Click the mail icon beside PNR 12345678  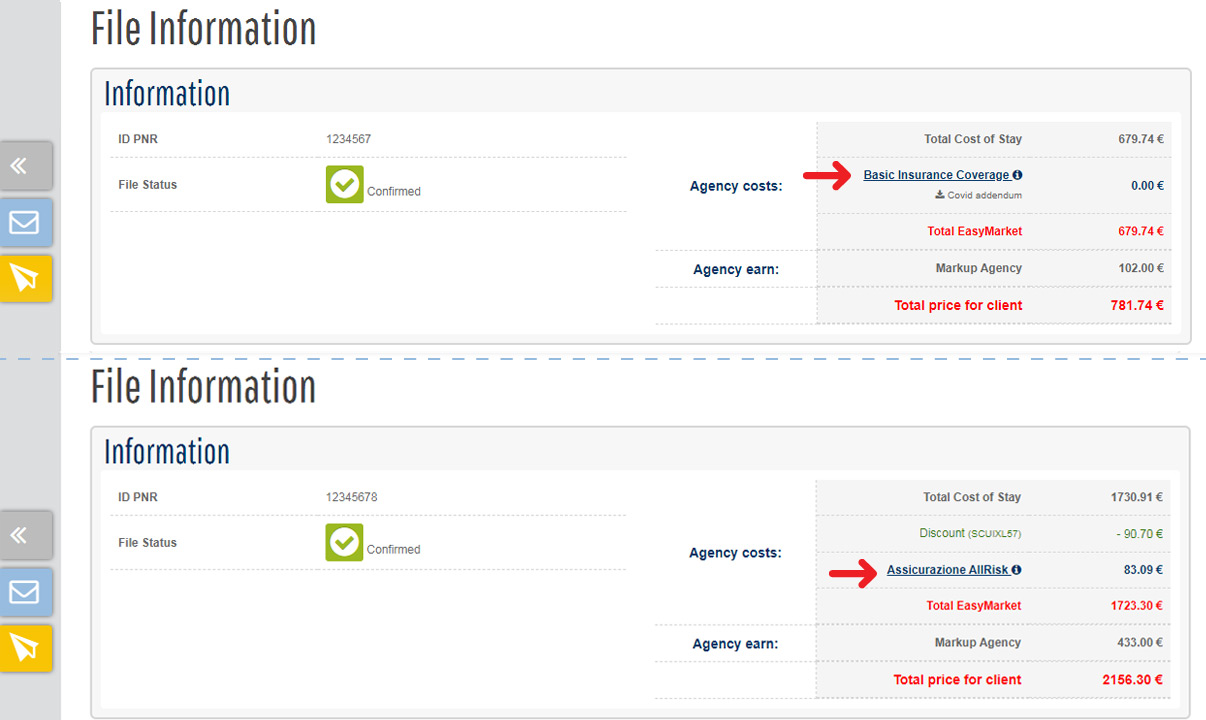(x=24, y=592)
